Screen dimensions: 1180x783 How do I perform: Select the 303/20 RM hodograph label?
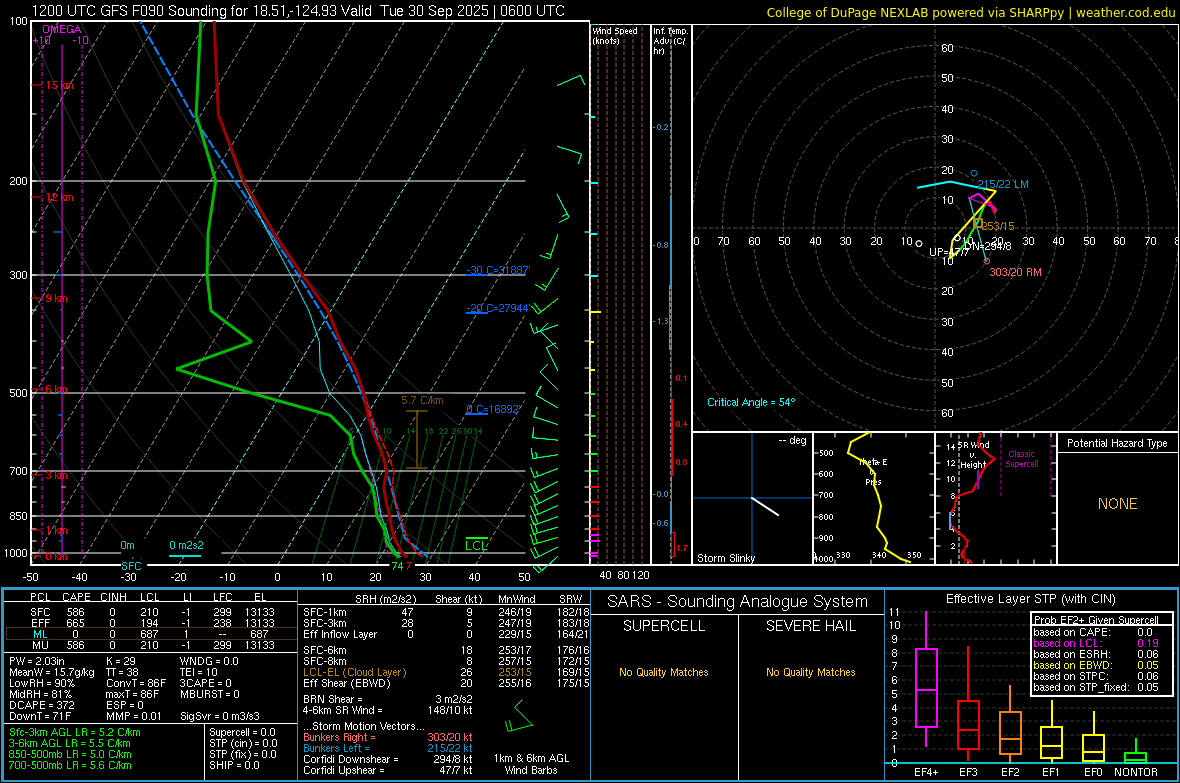1015,272
